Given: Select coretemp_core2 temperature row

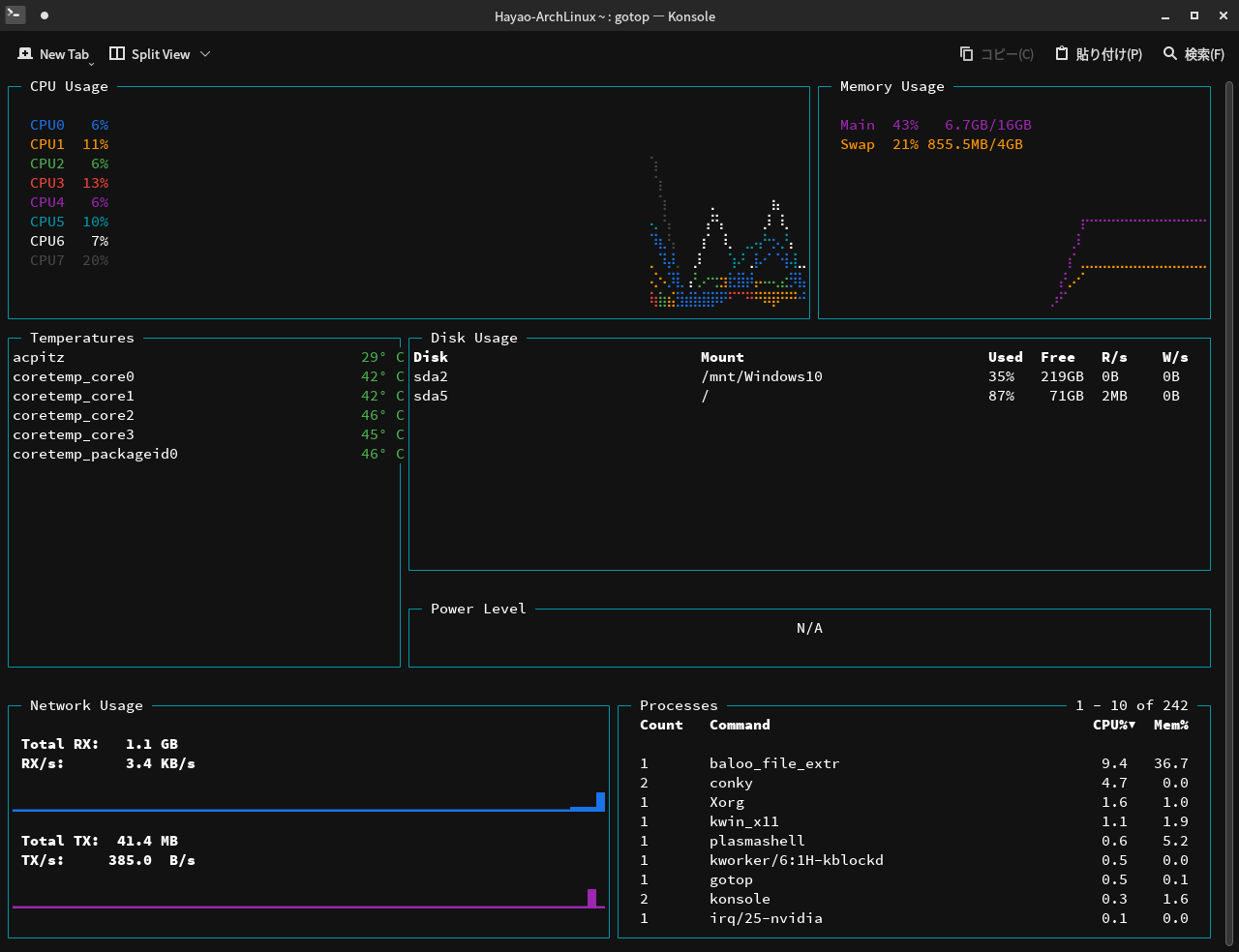Looking at the screenshot, I should 208,415.
